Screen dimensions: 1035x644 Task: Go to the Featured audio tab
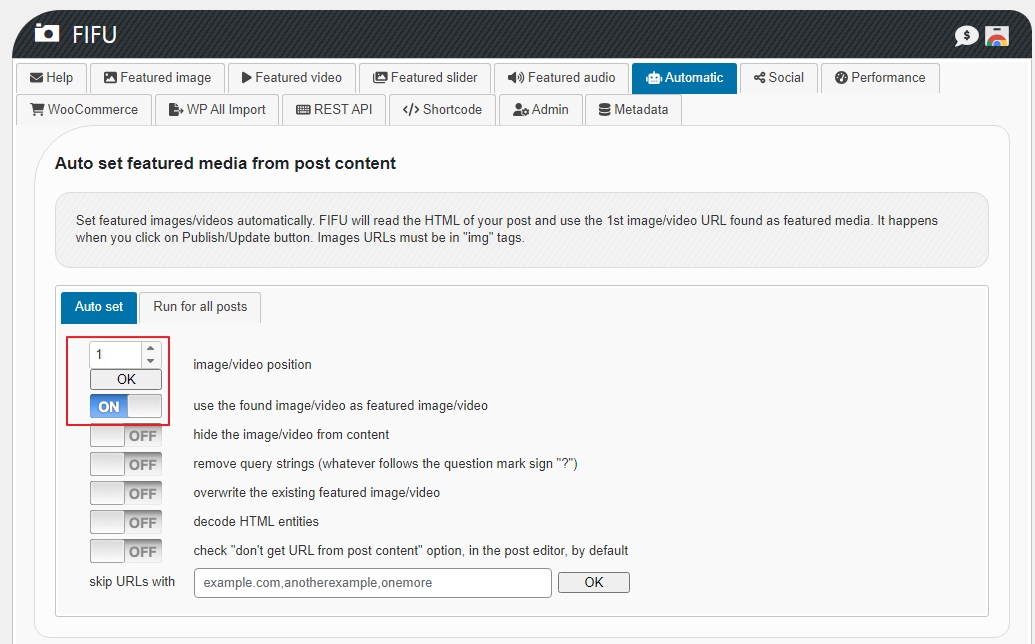[561, 78]
